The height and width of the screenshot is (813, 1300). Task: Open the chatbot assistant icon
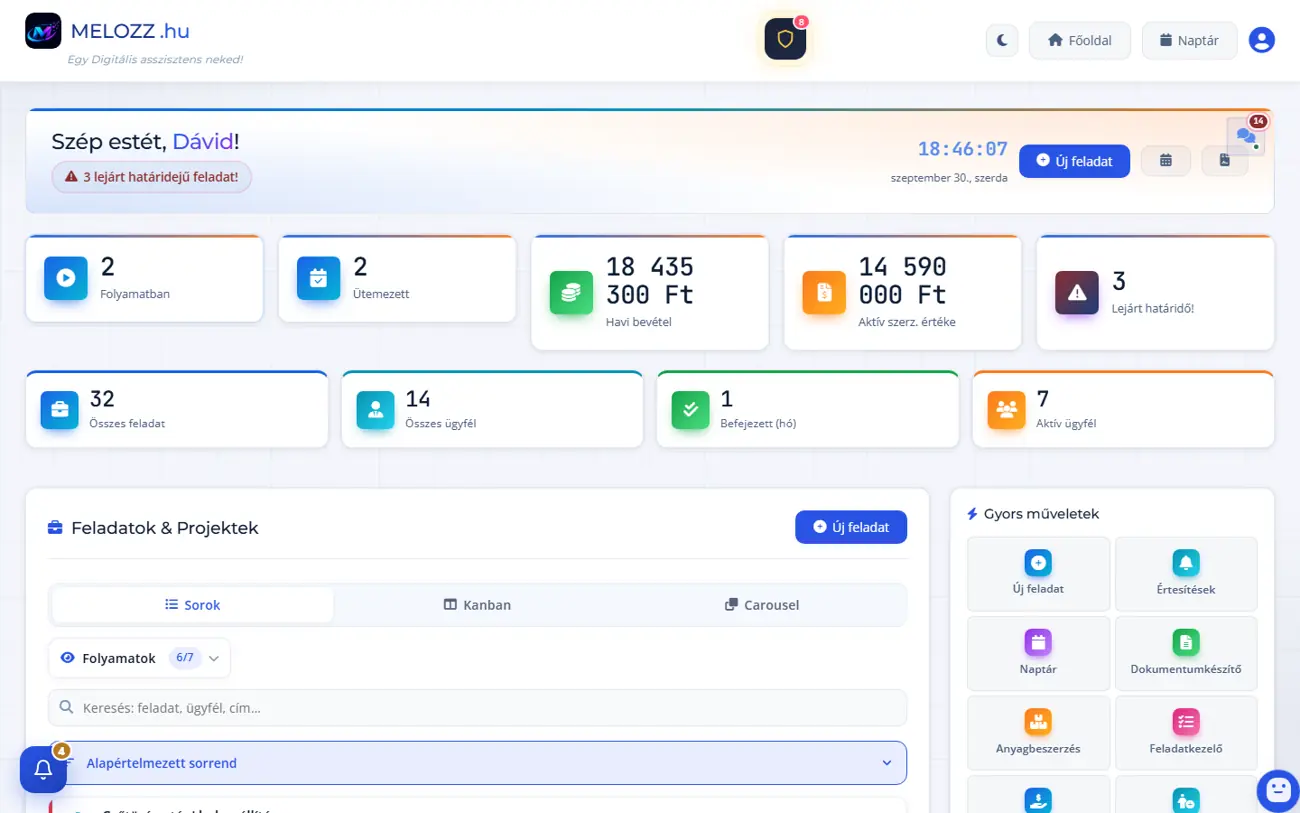pos(1278,790)
